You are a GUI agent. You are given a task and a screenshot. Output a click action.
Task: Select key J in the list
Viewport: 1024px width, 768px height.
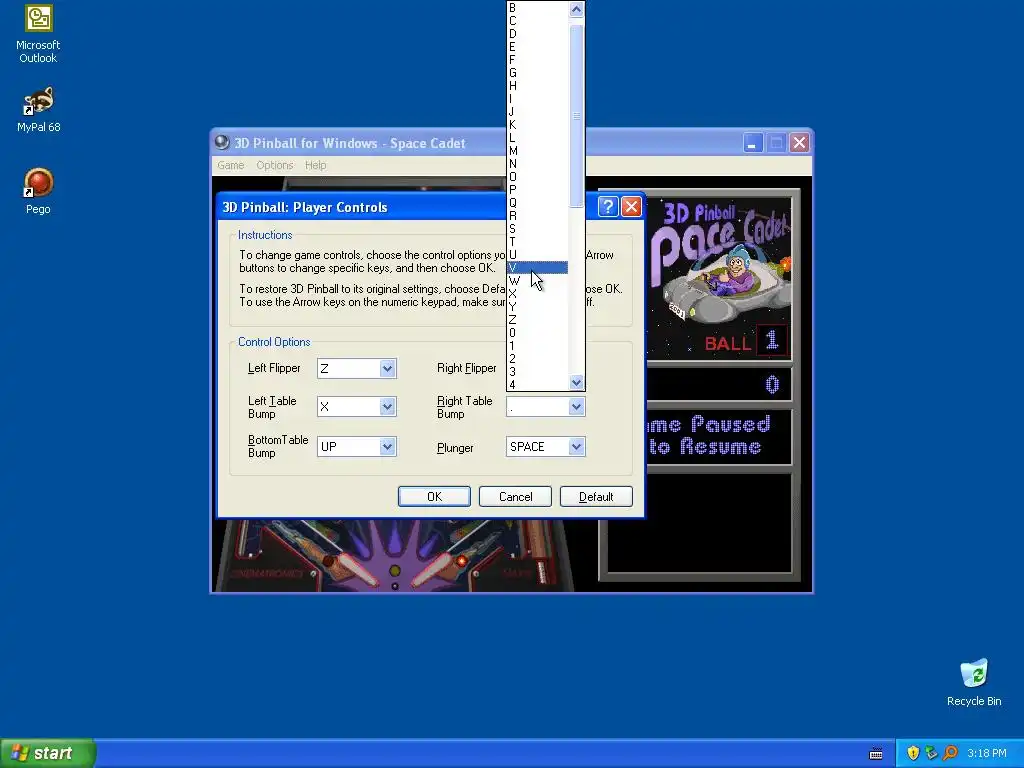(537, 112)
